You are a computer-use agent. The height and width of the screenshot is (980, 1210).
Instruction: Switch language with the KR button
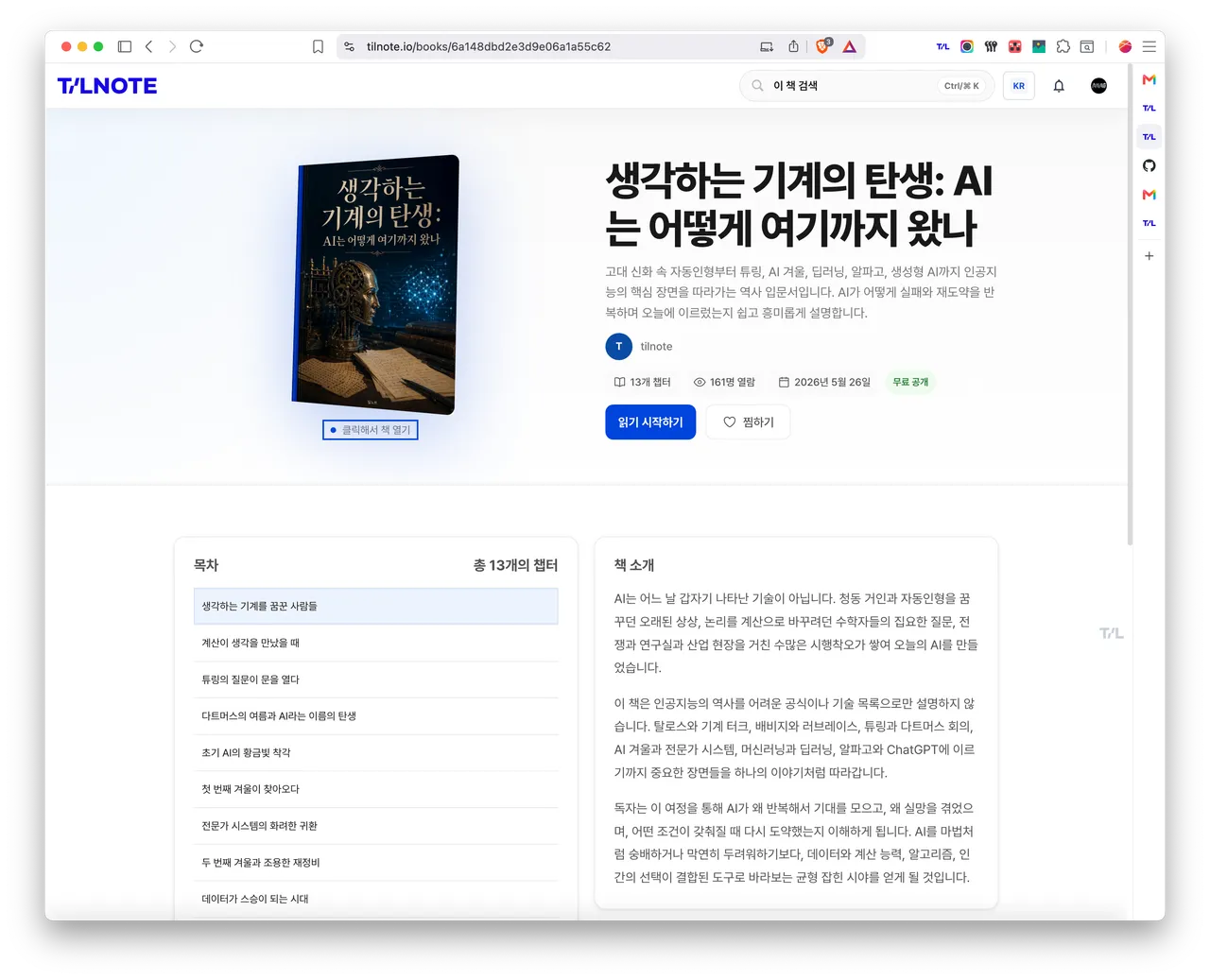[1019, 86]
